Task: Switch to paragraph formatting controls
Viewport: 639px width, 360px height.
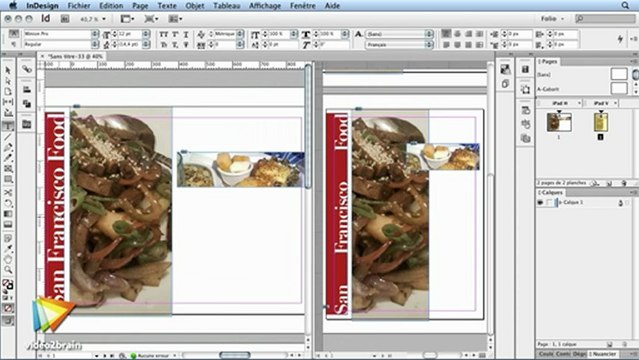Action: pyautogui.click(x=13, y=44)
